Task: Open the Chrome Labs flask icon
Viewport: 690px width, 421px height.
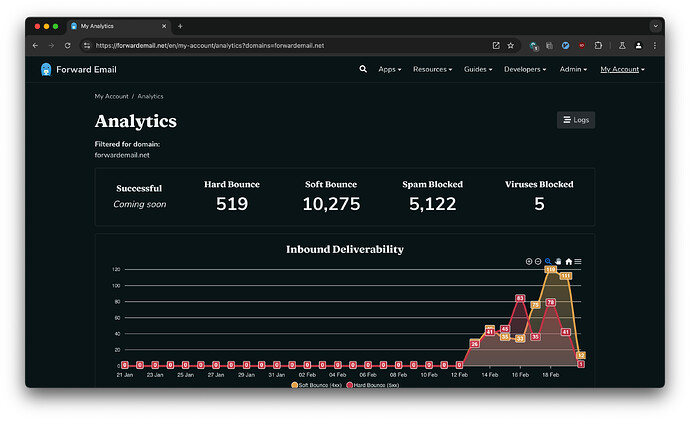Action: [x=622, y=45]
